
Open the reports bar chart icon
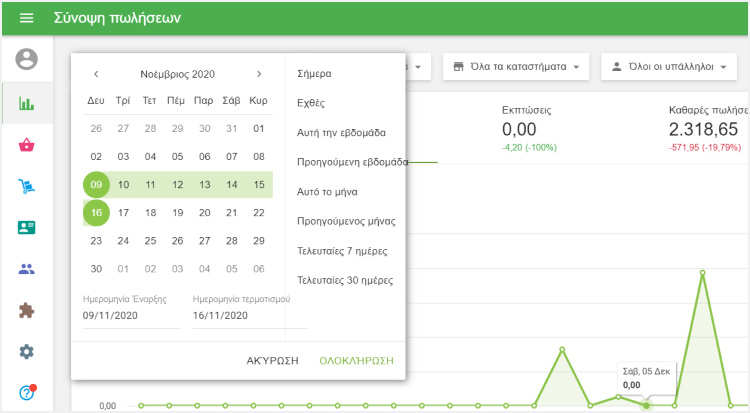tap(27, 103)
